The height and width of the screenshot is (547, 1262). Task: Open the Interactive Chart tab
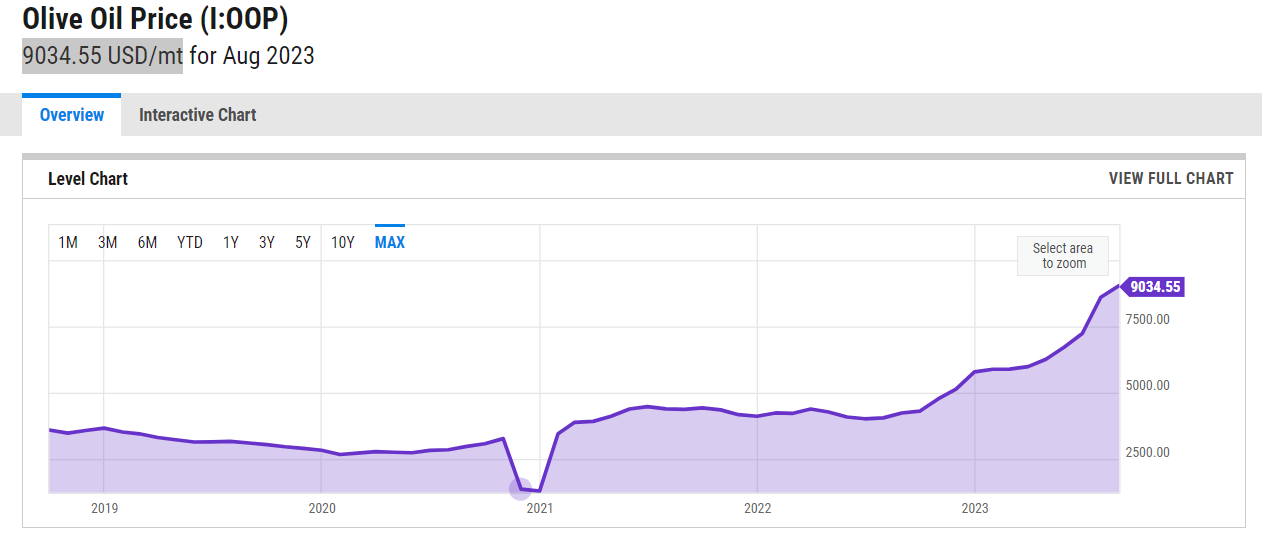click(x=197, y=115)
